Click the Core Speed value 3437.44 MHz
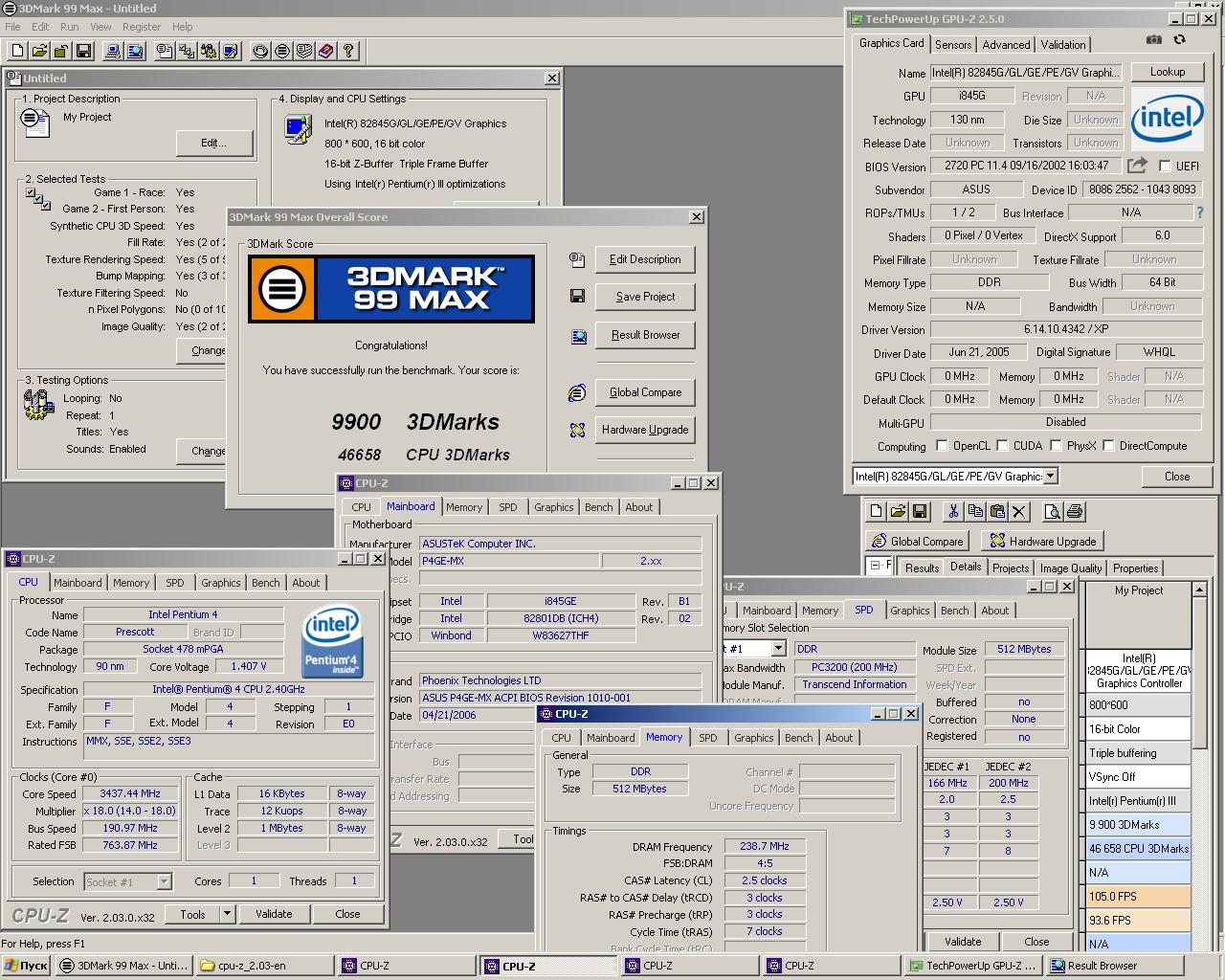The height and width of the screenshot is (980, 1225). pos(130,793)
